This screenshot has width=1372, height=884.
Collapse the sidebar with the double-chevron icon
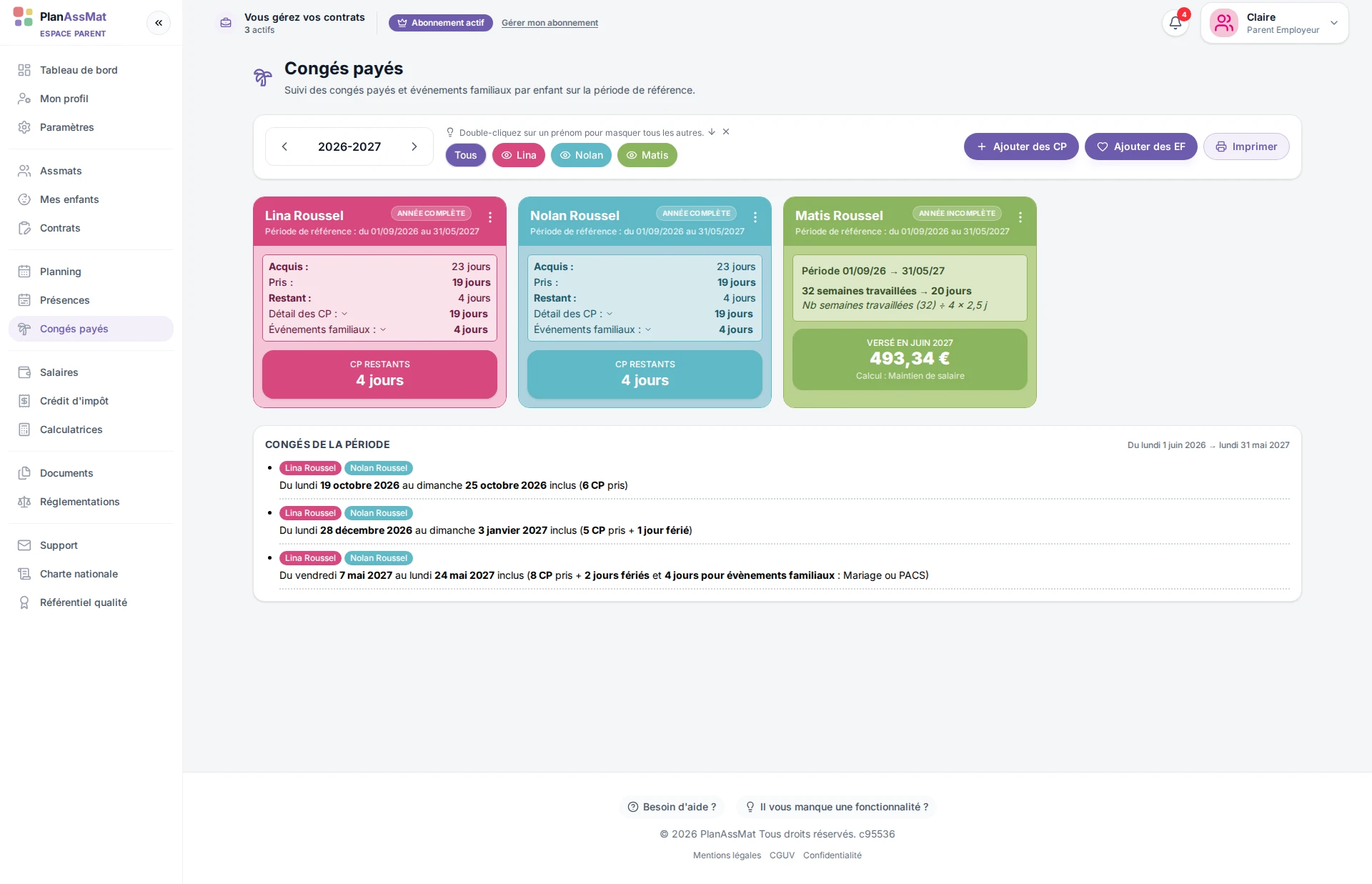159,23
